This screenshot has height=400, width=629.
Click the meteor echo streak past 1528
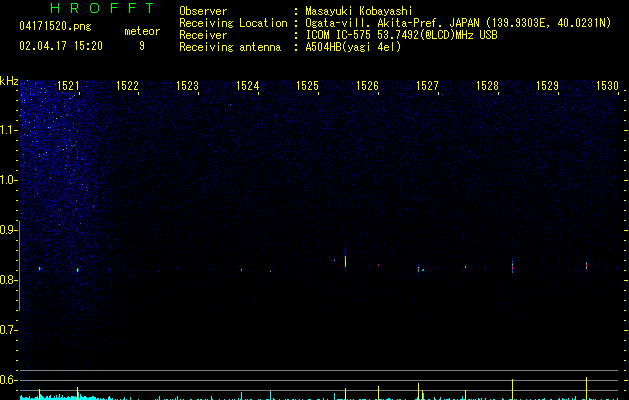[x=512, y=265]
